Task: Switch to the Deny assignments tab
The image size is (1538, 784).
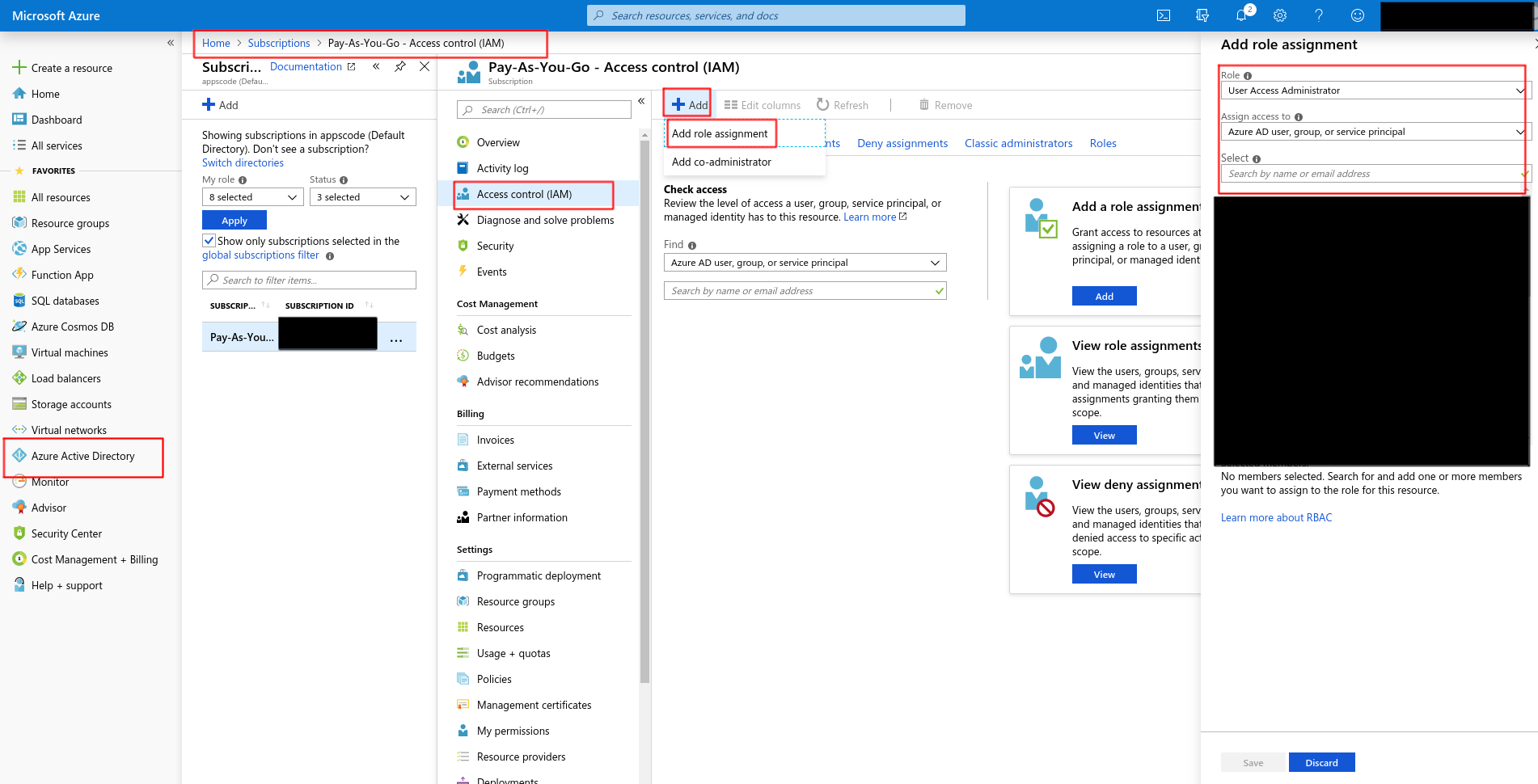Action: coord(902,143)
